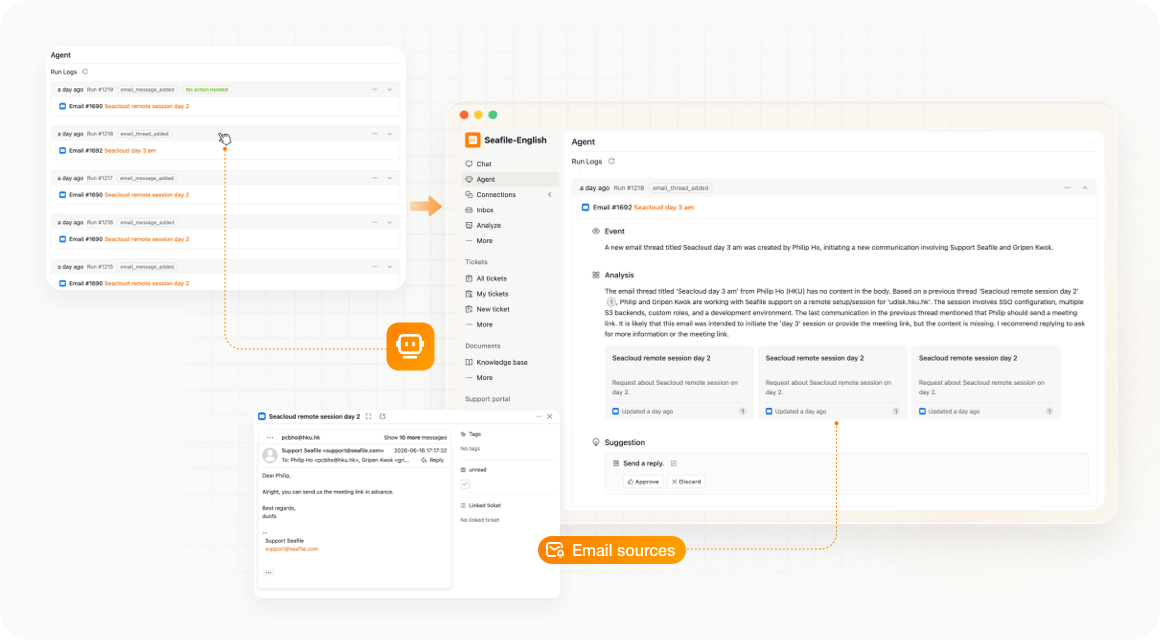Click More under the Tickets section
Image resolution: width=1160 pixels, height=640 pixels.
point(485,324)
